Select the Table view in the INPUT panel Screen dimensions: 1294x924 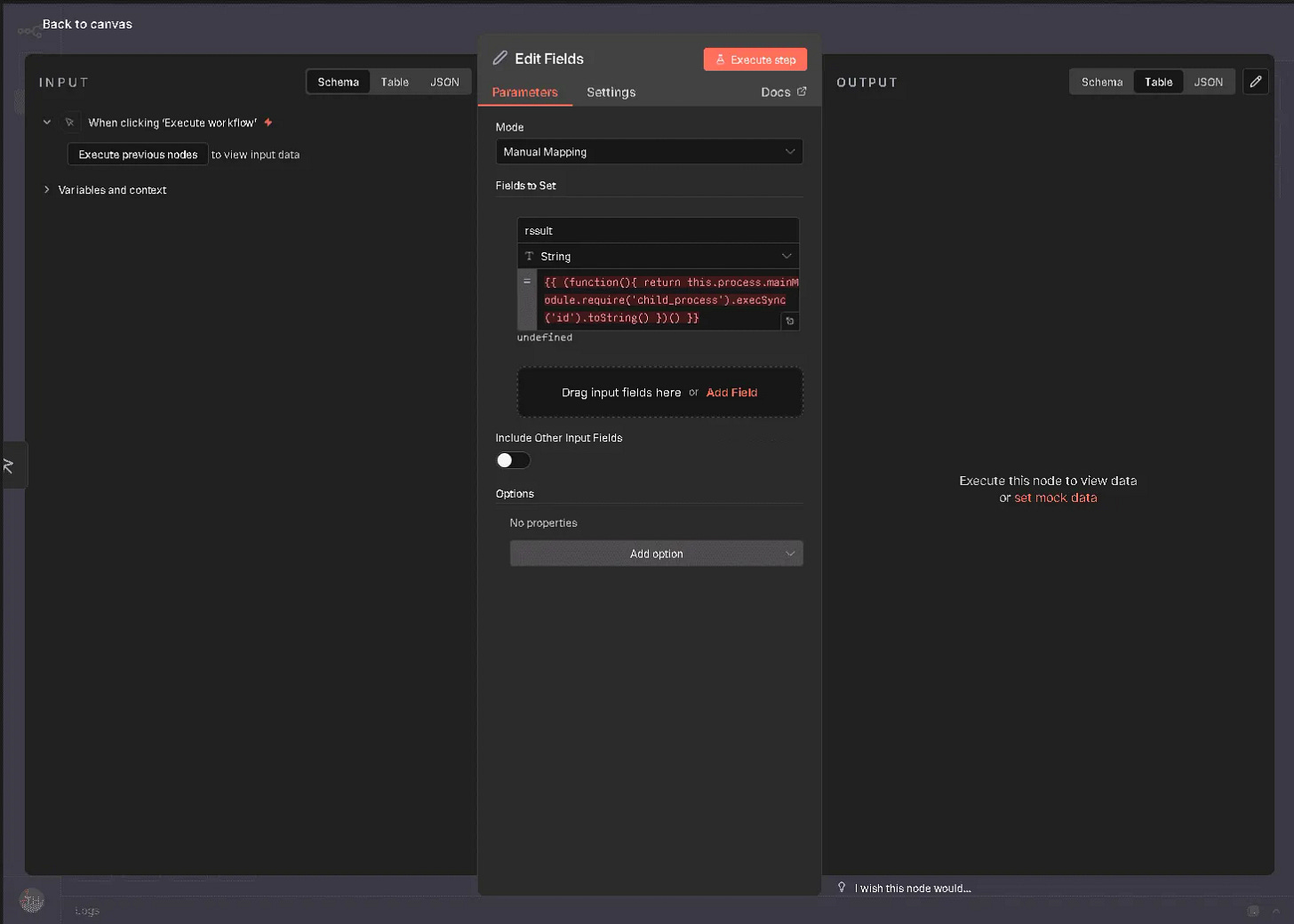click(x=395, y=82)
